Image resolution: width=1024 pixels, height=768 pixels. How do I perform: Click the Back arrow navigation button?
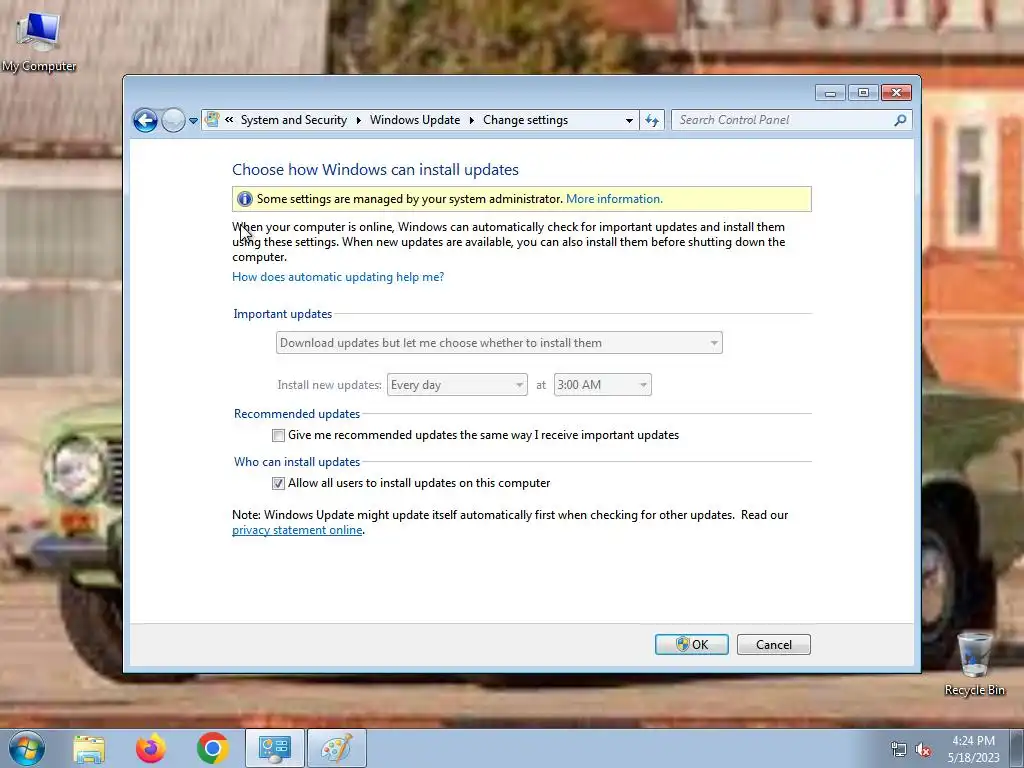click(145, 120)
